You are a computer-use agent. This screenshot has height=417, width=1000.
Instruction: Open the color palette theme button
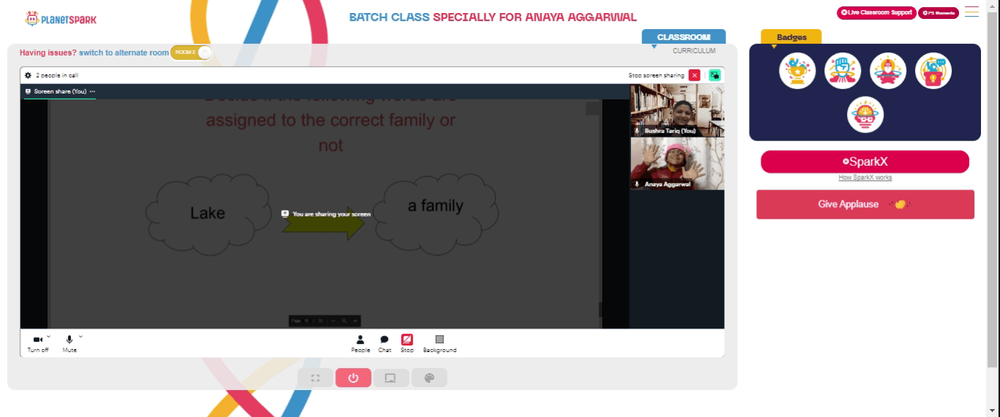pyautogui.click(x=429, y=378)
